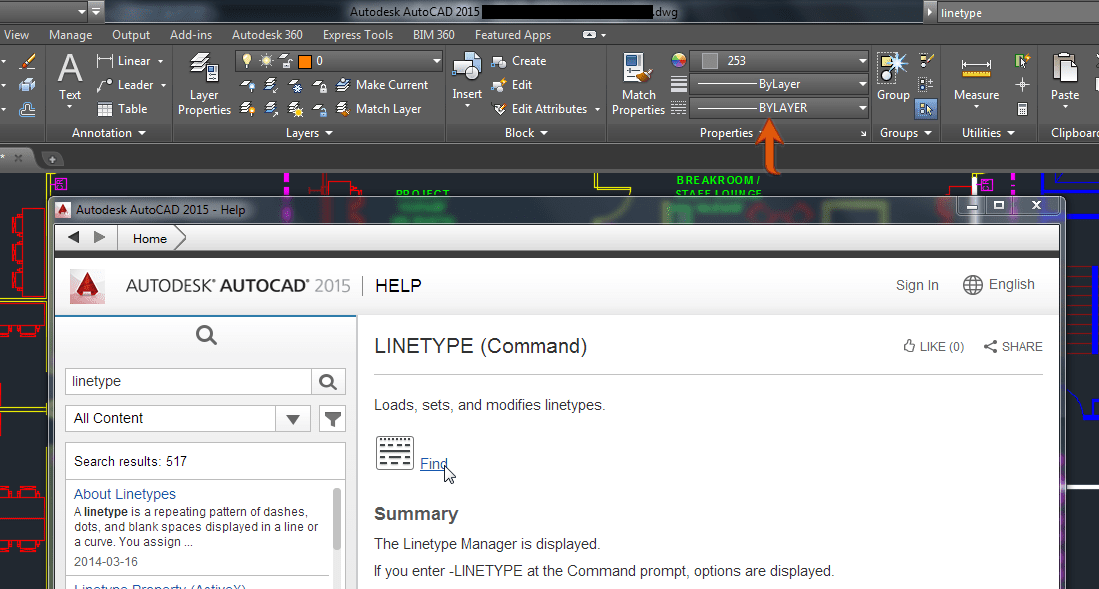Click the Quick Select icon in Utilities
The width and height of the screenshot is (1099, 589).
pos(1022,61)
